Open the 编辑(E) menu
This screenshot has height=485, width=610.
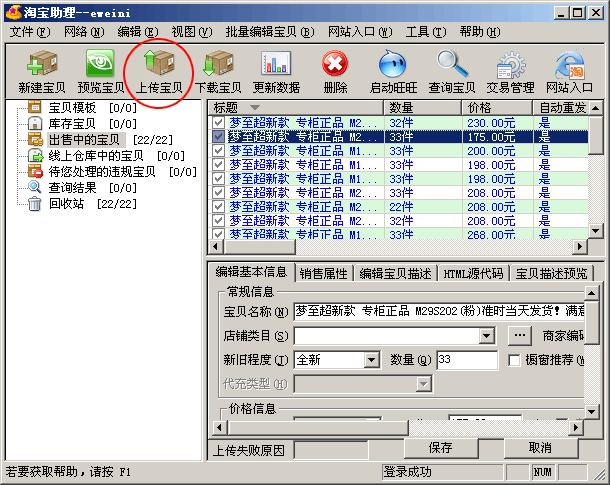click(138, 32)
